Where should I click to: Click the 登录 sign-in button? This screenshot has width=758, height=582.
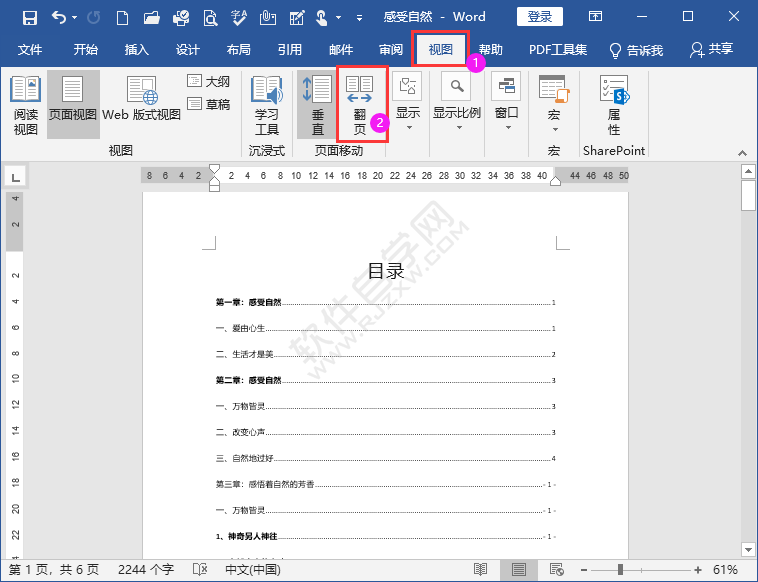539,17
